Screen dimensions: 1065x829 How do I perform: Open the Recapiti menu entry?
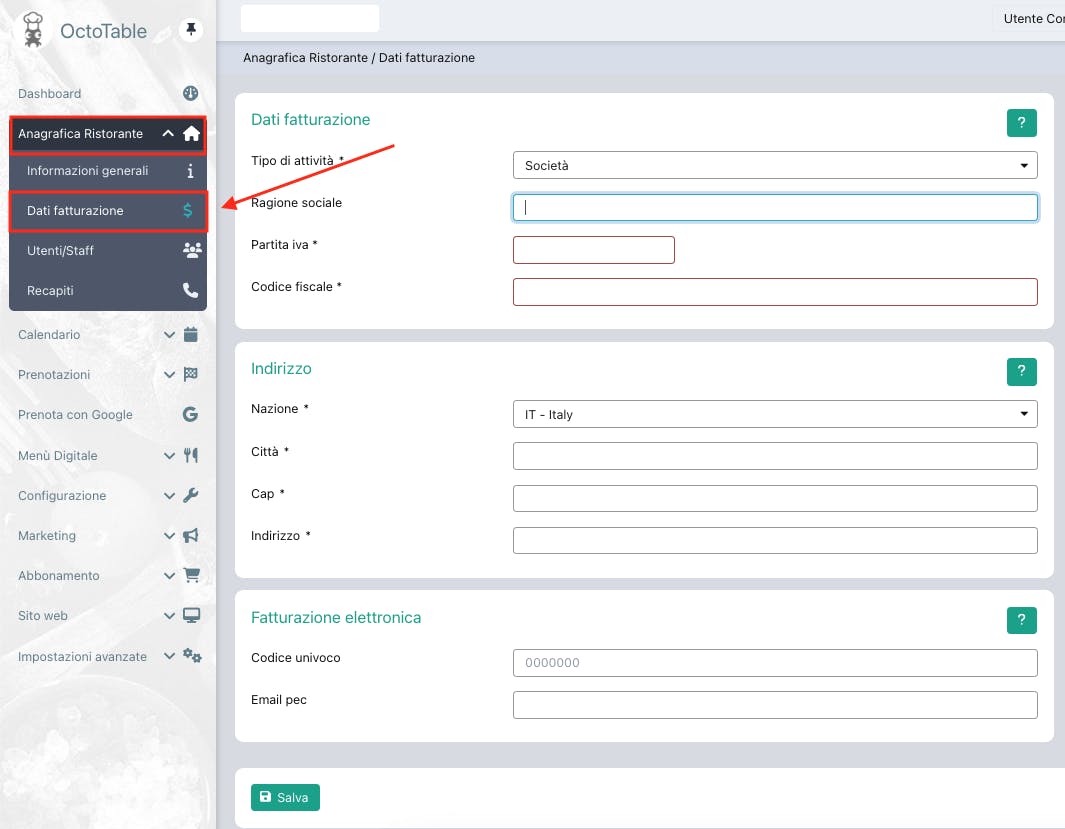[x=108, y=291]
